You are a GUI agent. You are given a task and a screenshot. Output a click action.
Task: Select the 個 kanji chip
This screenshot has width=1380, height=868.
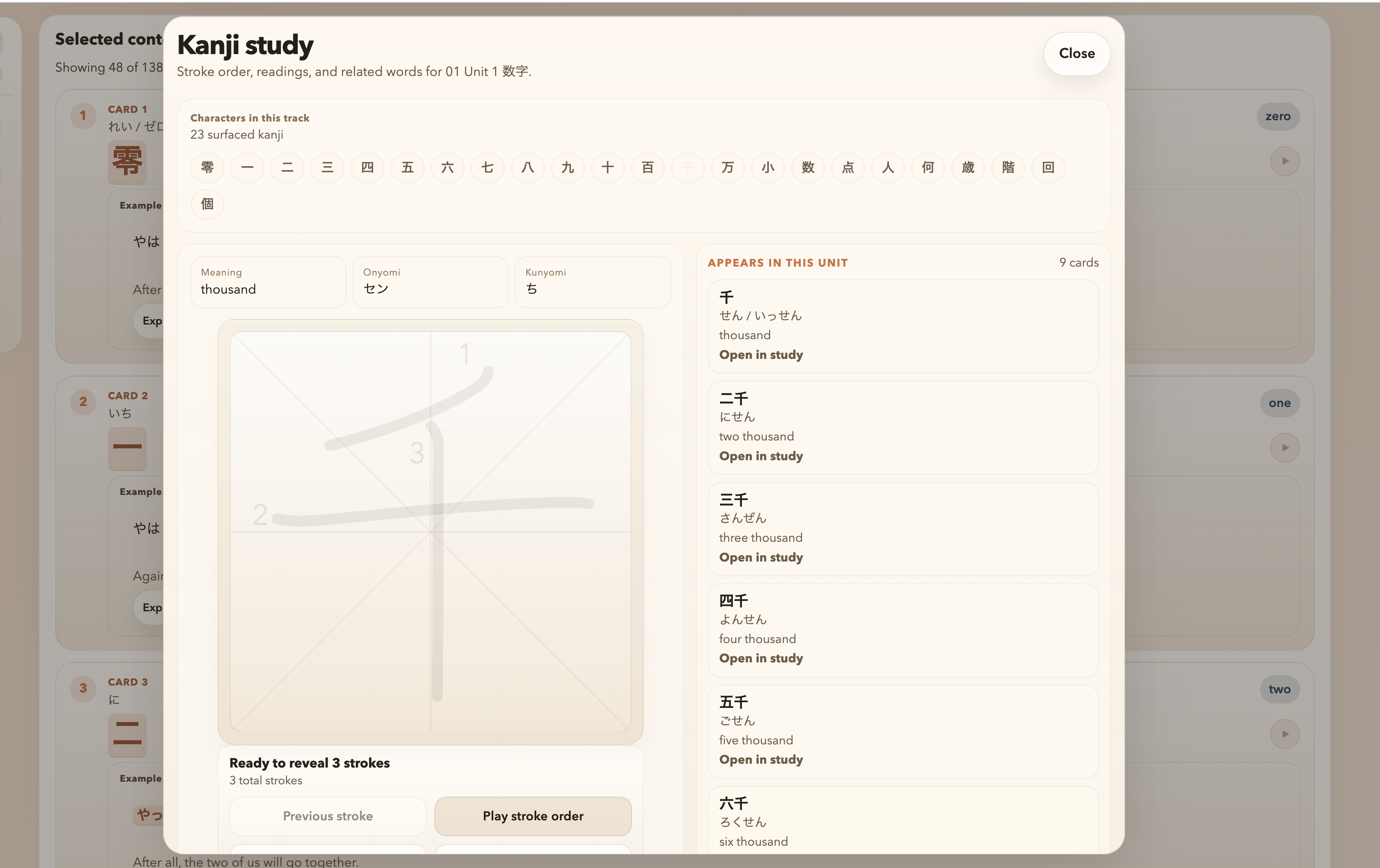(x=207, y=204)
